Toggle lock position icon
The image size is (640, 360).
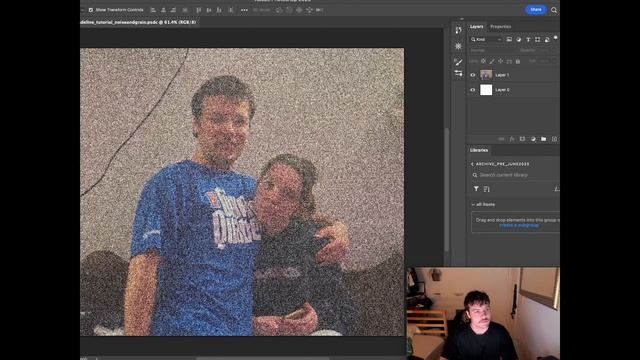tap(500, 61)
